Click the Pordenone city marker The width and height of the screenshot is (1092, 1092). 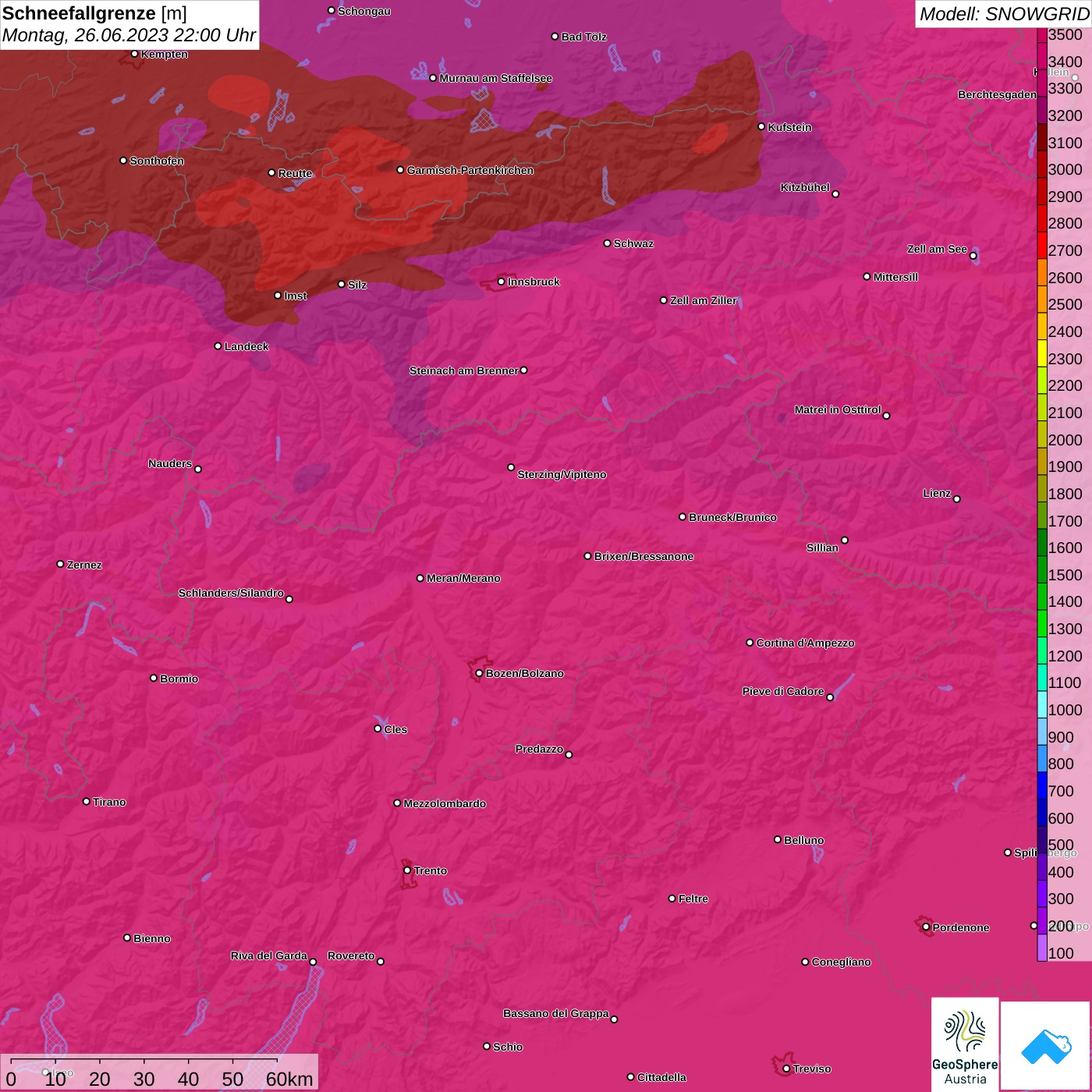[926, 927]
